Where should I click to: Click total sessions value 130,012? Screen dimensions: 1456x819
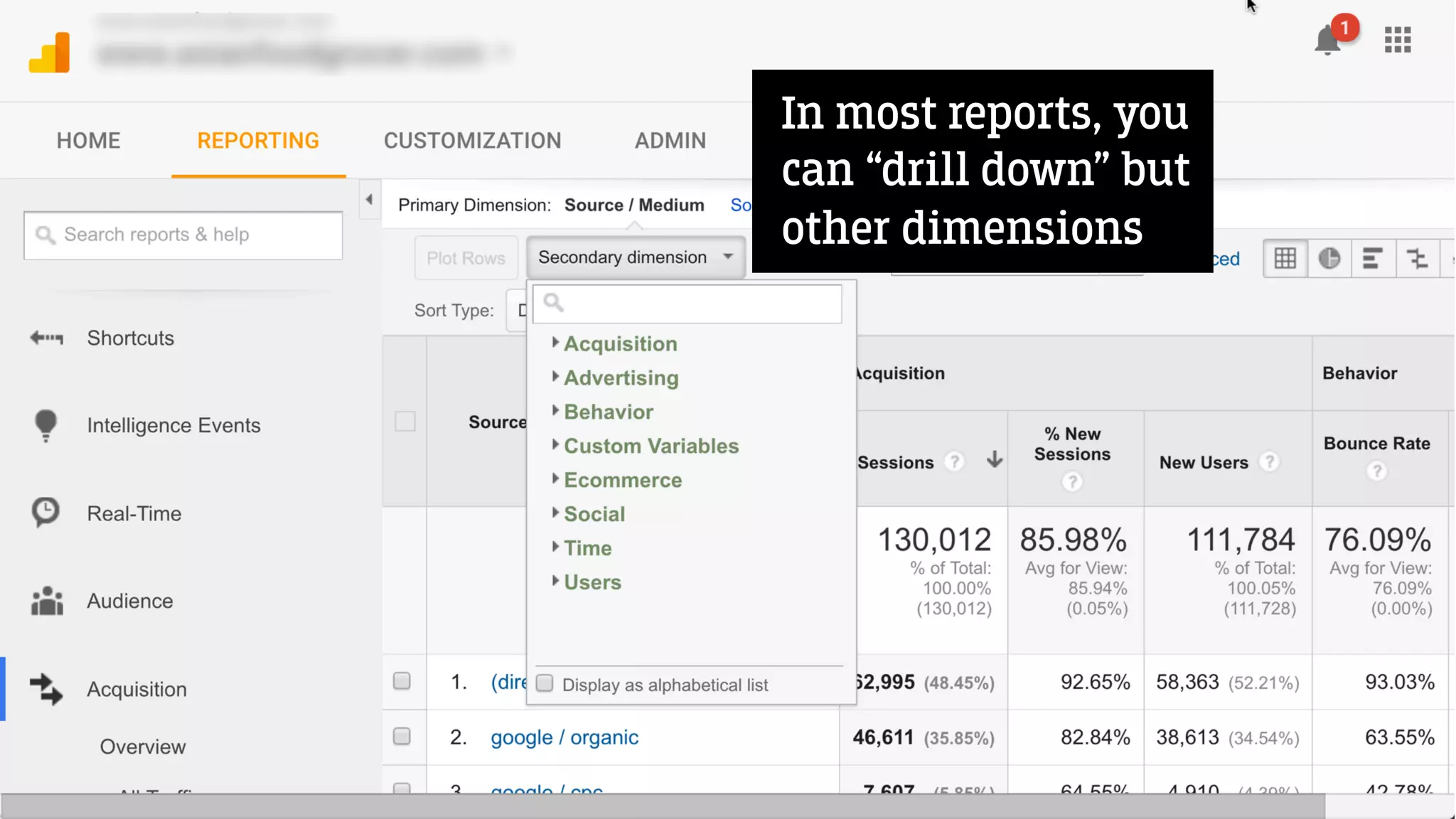(934, 540)
